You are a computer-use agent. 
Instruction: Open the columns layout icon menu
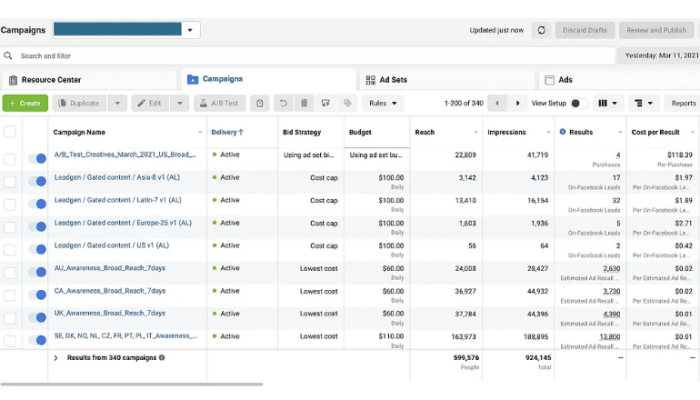pyautogui.click(x=608, y=103)
